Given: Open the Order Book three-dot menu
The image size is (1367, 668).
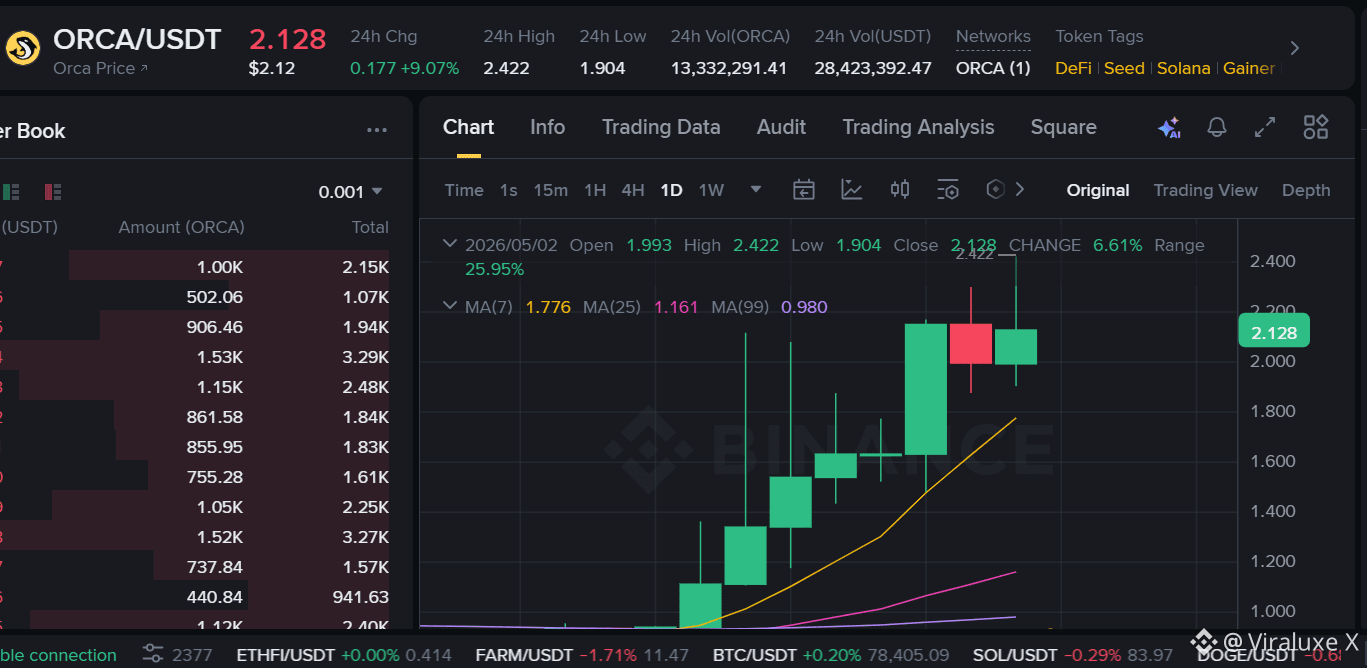Looking at the screenshot, I should (x=377, y=130).
